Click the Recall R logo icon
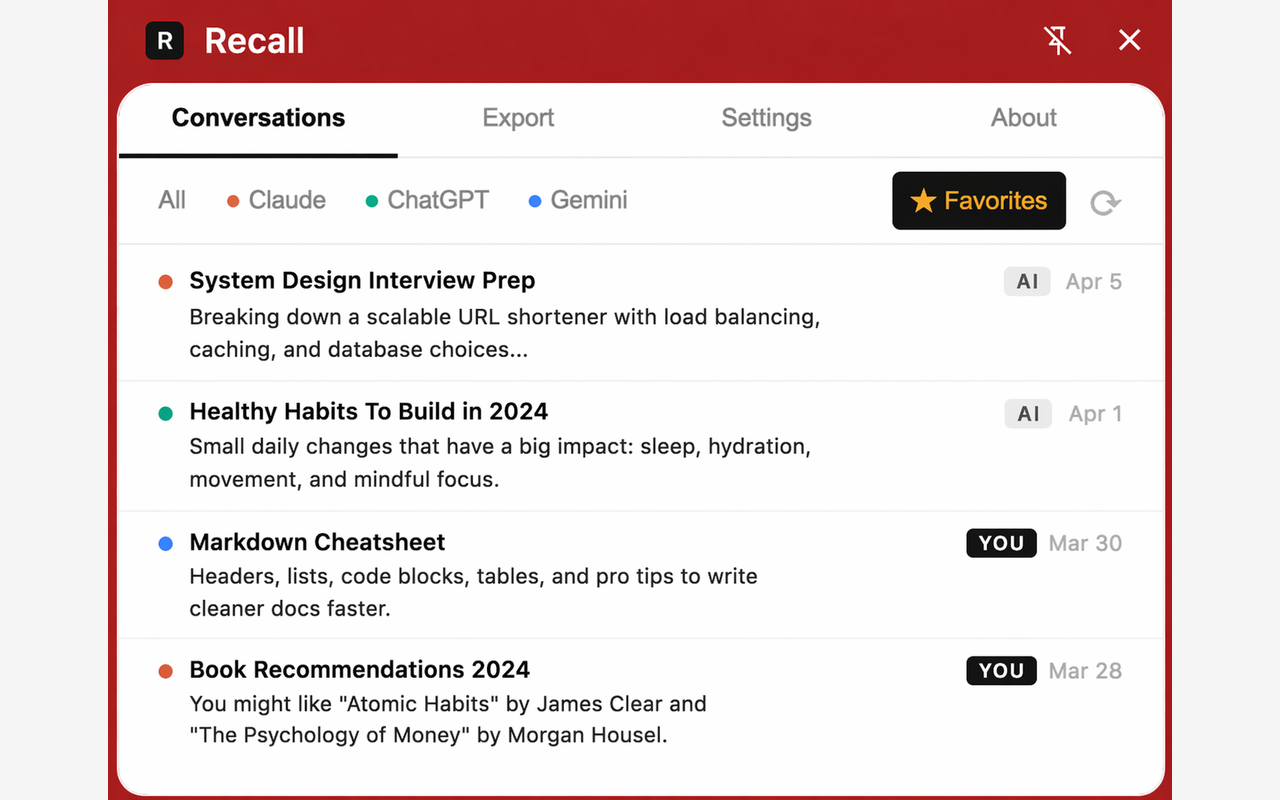The height and width of the screenshot is (800, 1280). pos(165,41)
